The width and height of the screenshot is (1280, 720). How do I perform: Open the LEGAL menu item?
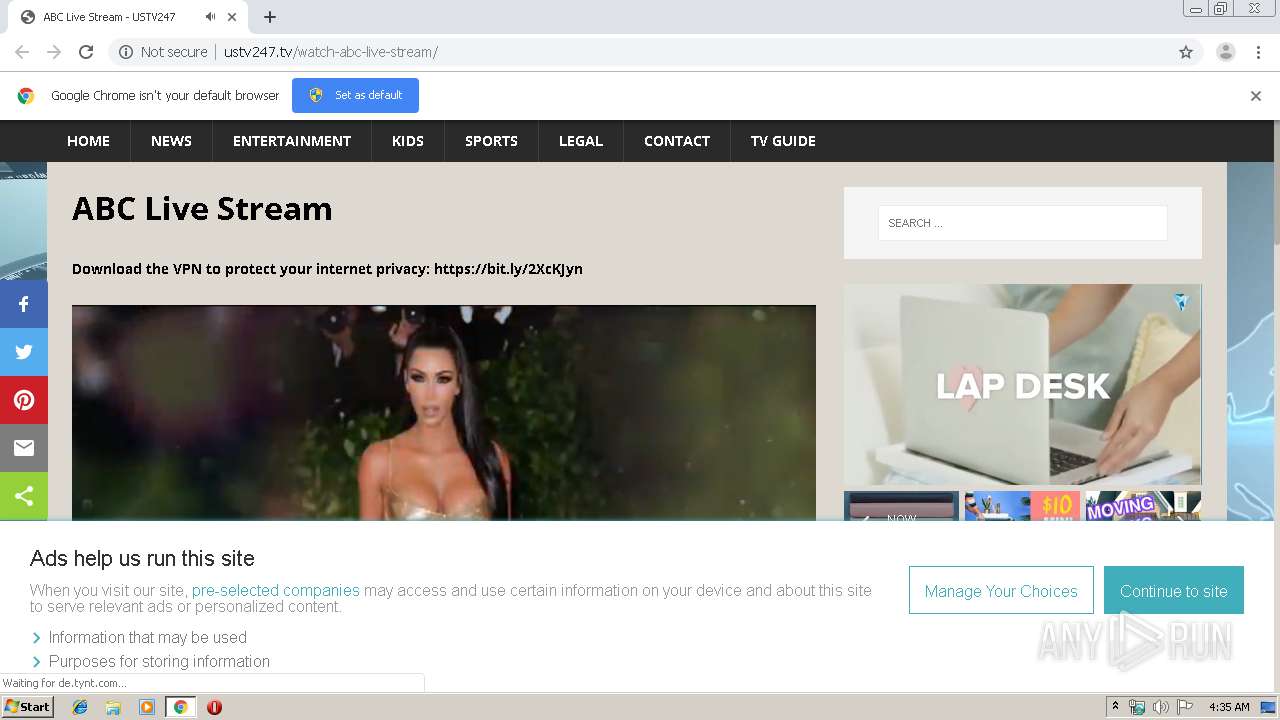click(x=581, y=141)
